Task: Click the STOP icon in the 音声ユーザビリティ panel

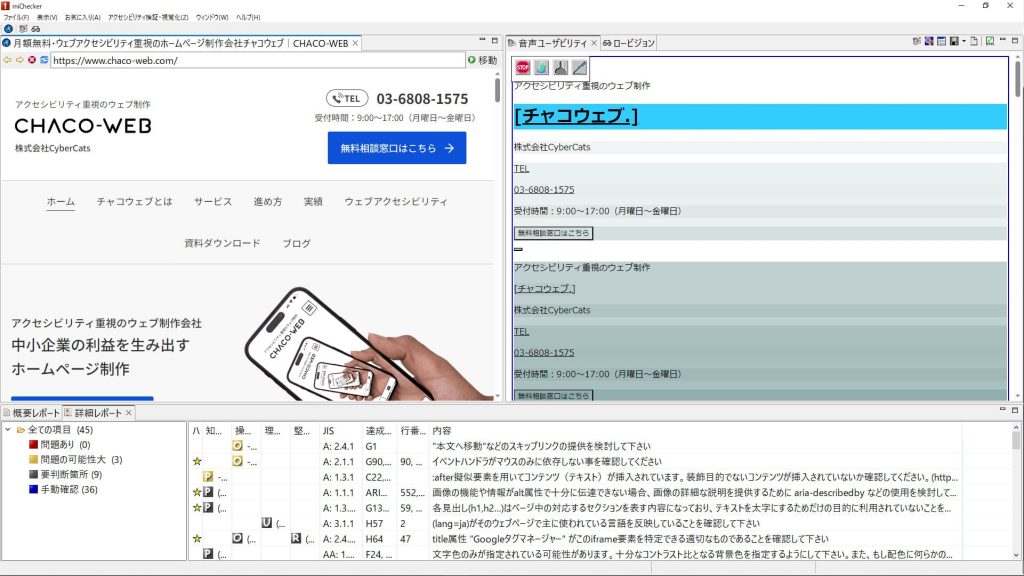Action: tap(522, 67)
